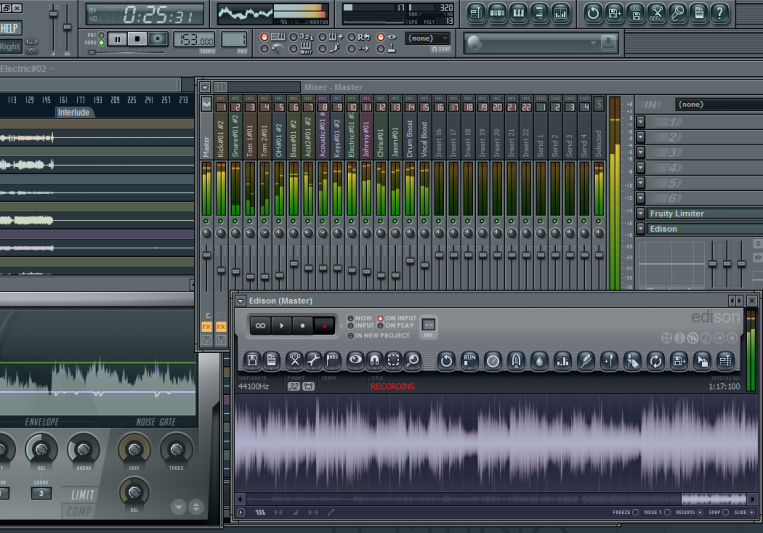Open Edison (Master) window menu arrow

coord(240,301)
